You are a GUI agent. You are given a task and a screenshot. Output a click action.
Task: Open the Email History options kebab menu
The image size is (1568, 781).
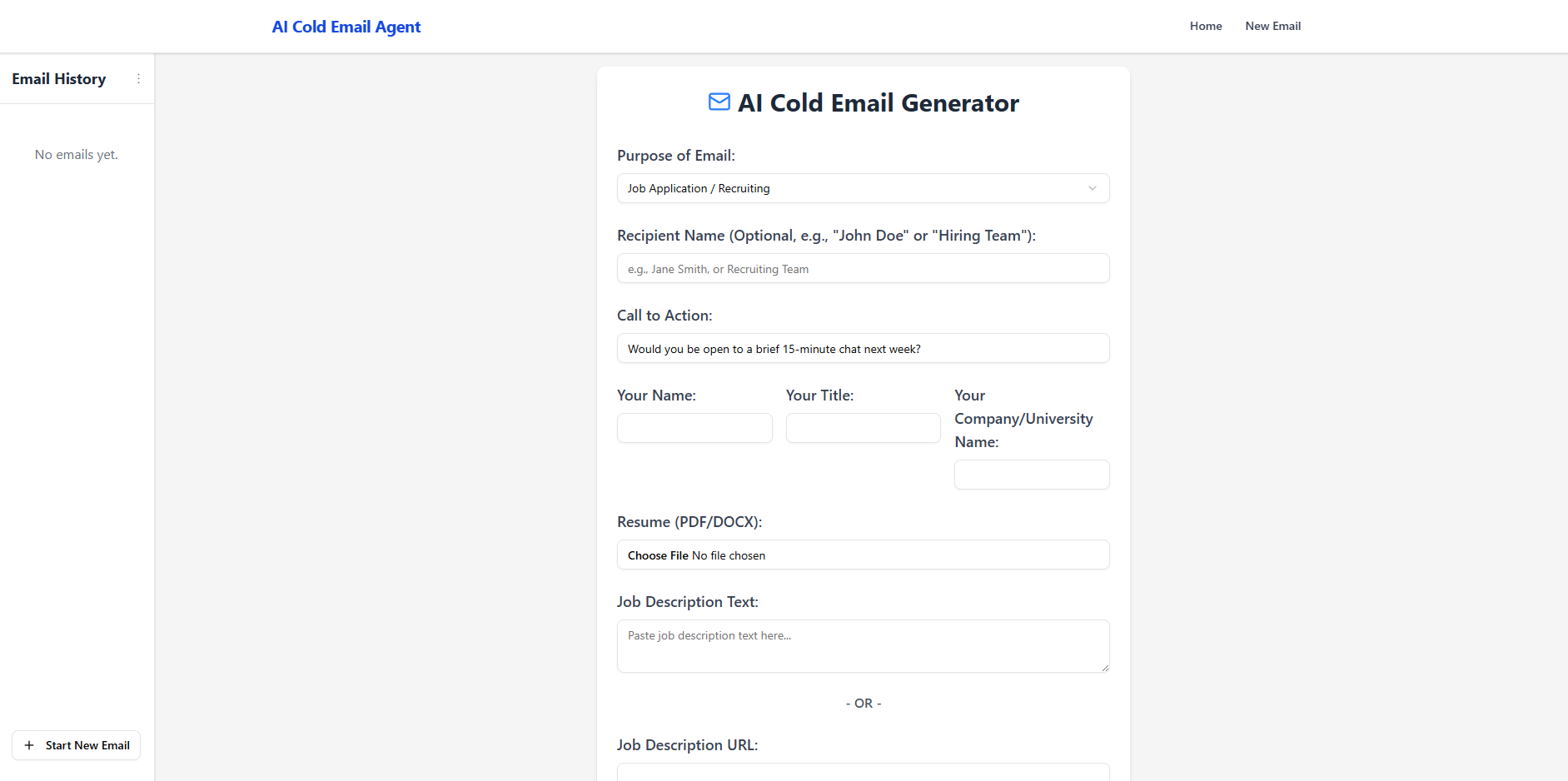click(x=138, y=78)
